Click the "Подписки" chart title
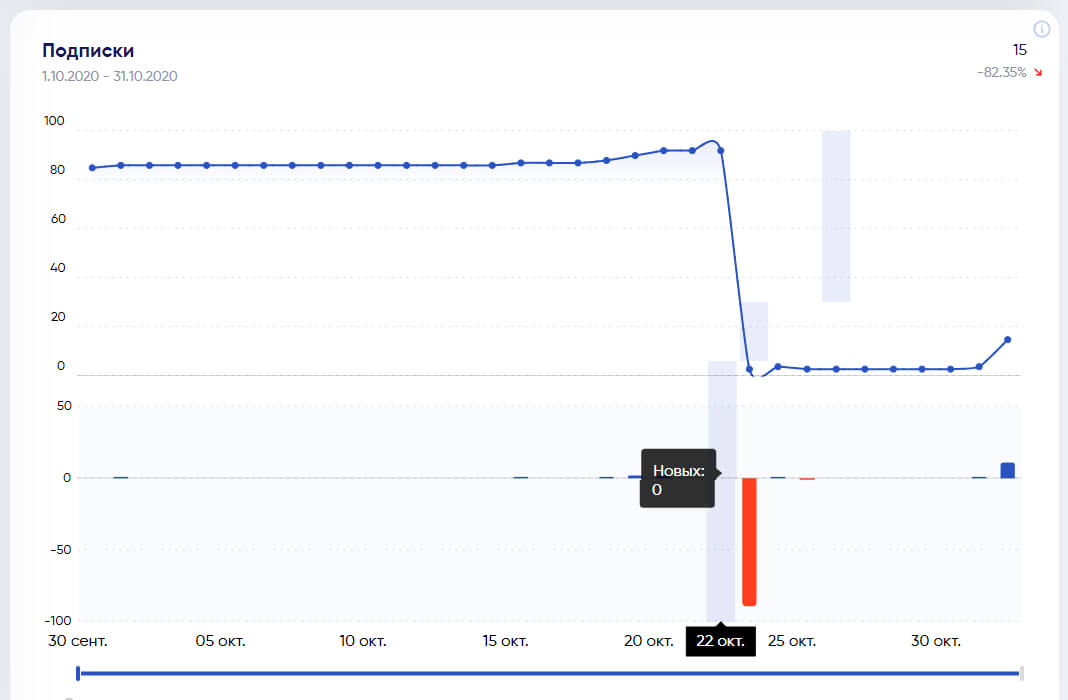 pos(88,51)
